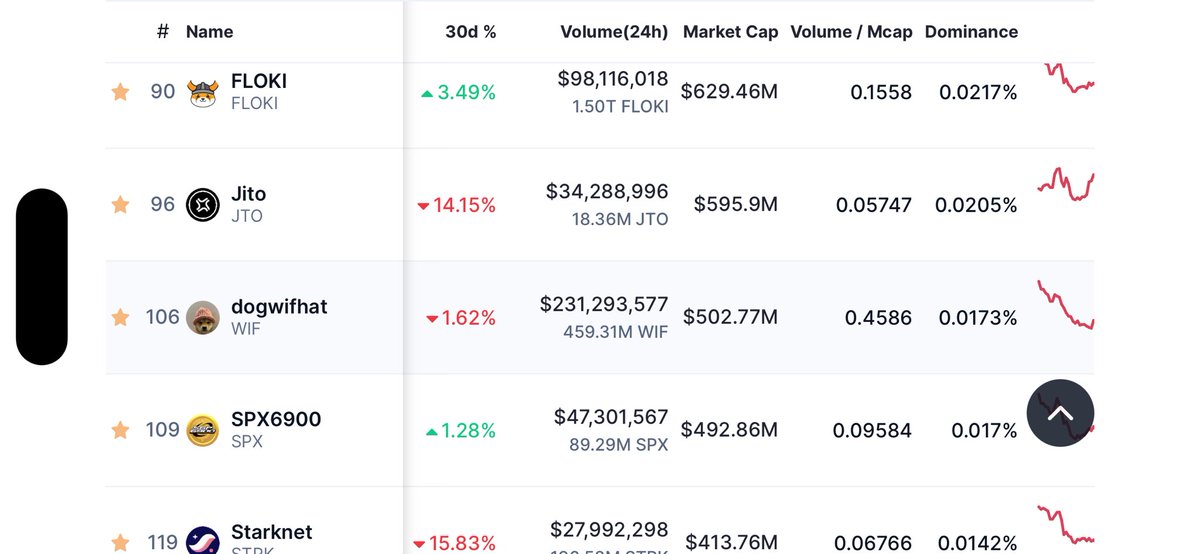Click the $413.76M market cap
1200x554 pixels.
pyautogui.click(x=731, y=543)
